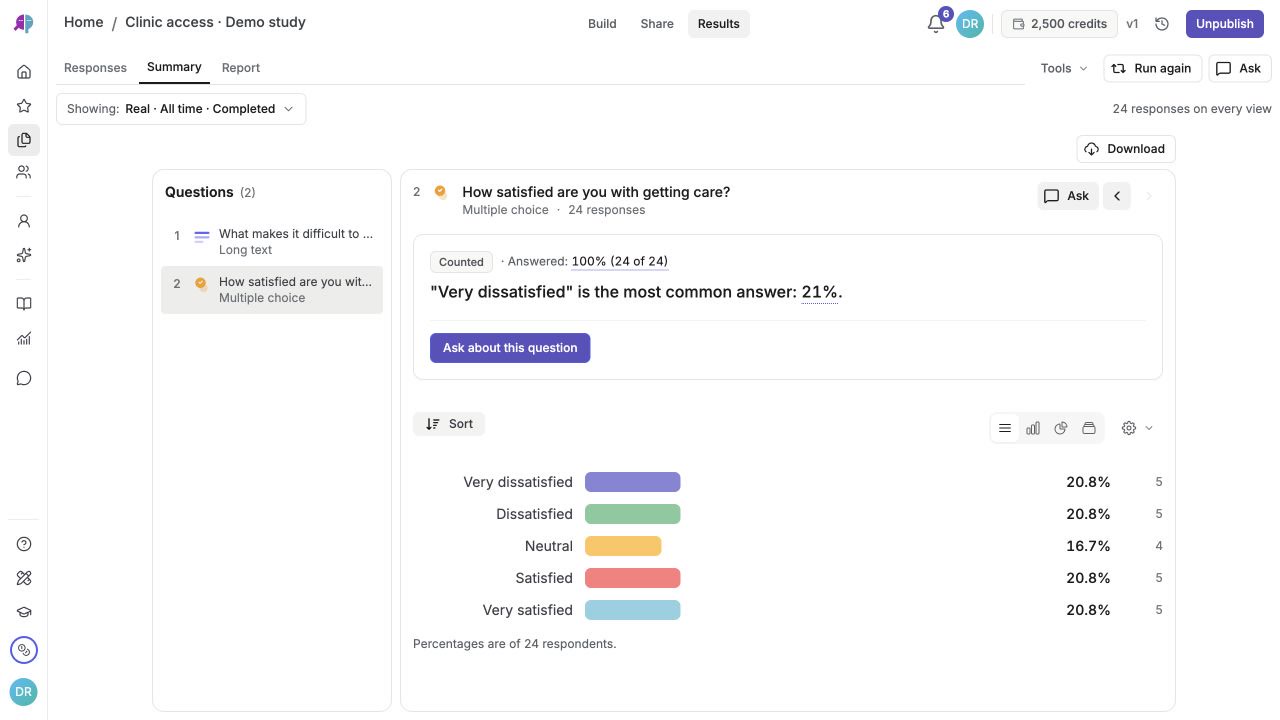This screenshot has width=1280, height=720.
Task: Select the Results tab
Action: (719, 24)
